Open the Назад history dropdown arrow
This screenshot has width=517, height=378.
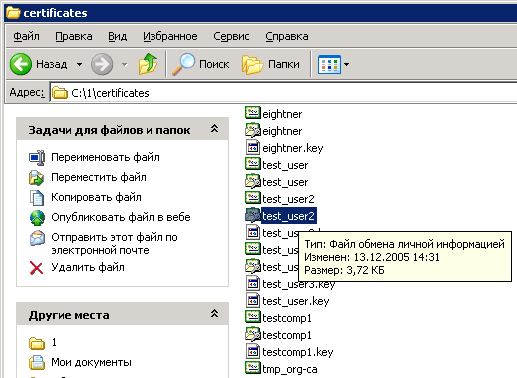[x=79, y=64]
